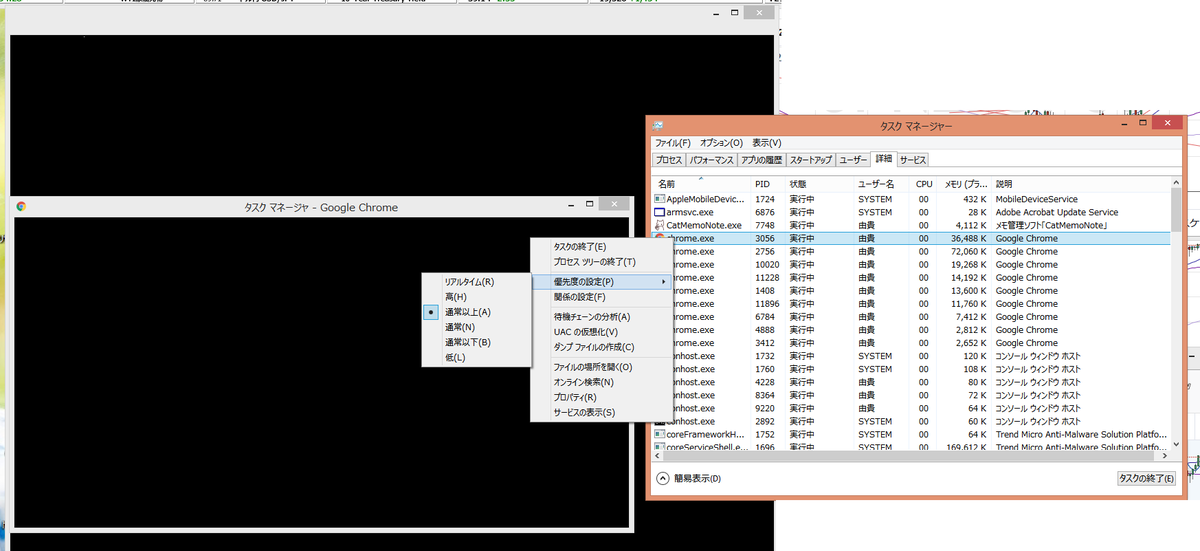Choose プロパティ(R) from context menu
This screenshot has height=551, width=1200.
click(601, 397)
